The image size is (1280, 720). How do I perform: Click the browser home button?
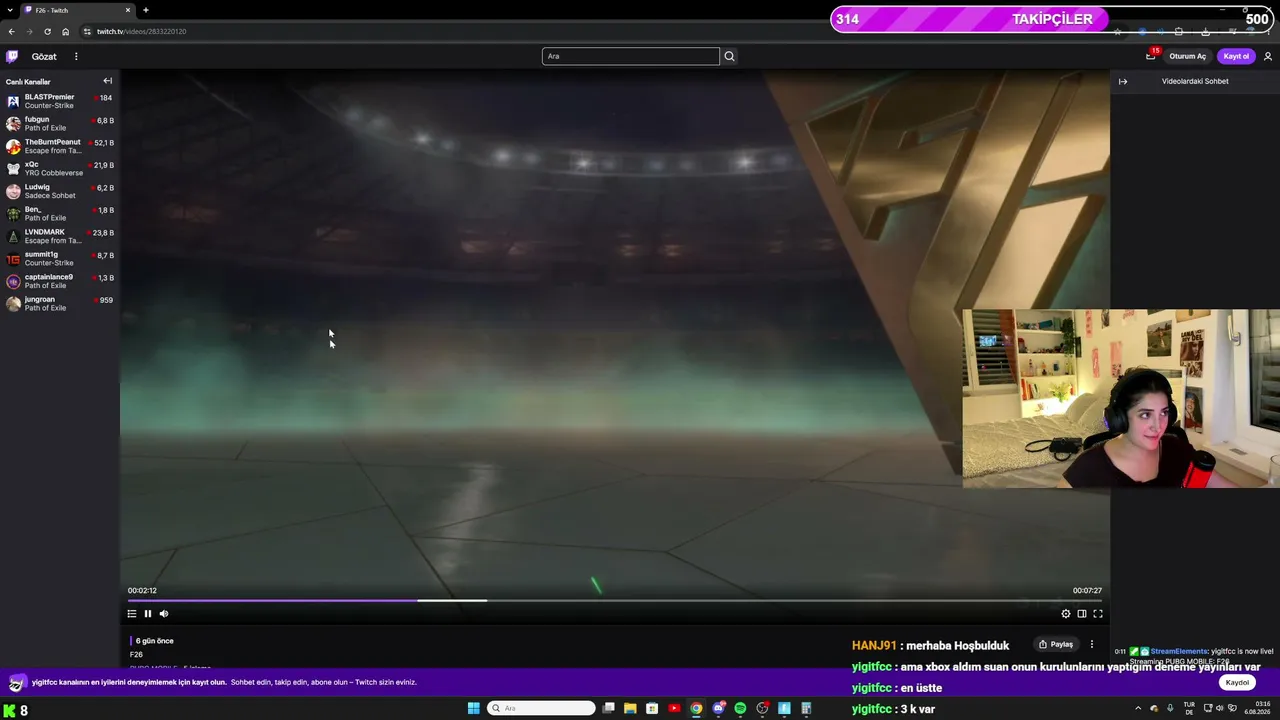pos(66,31)
